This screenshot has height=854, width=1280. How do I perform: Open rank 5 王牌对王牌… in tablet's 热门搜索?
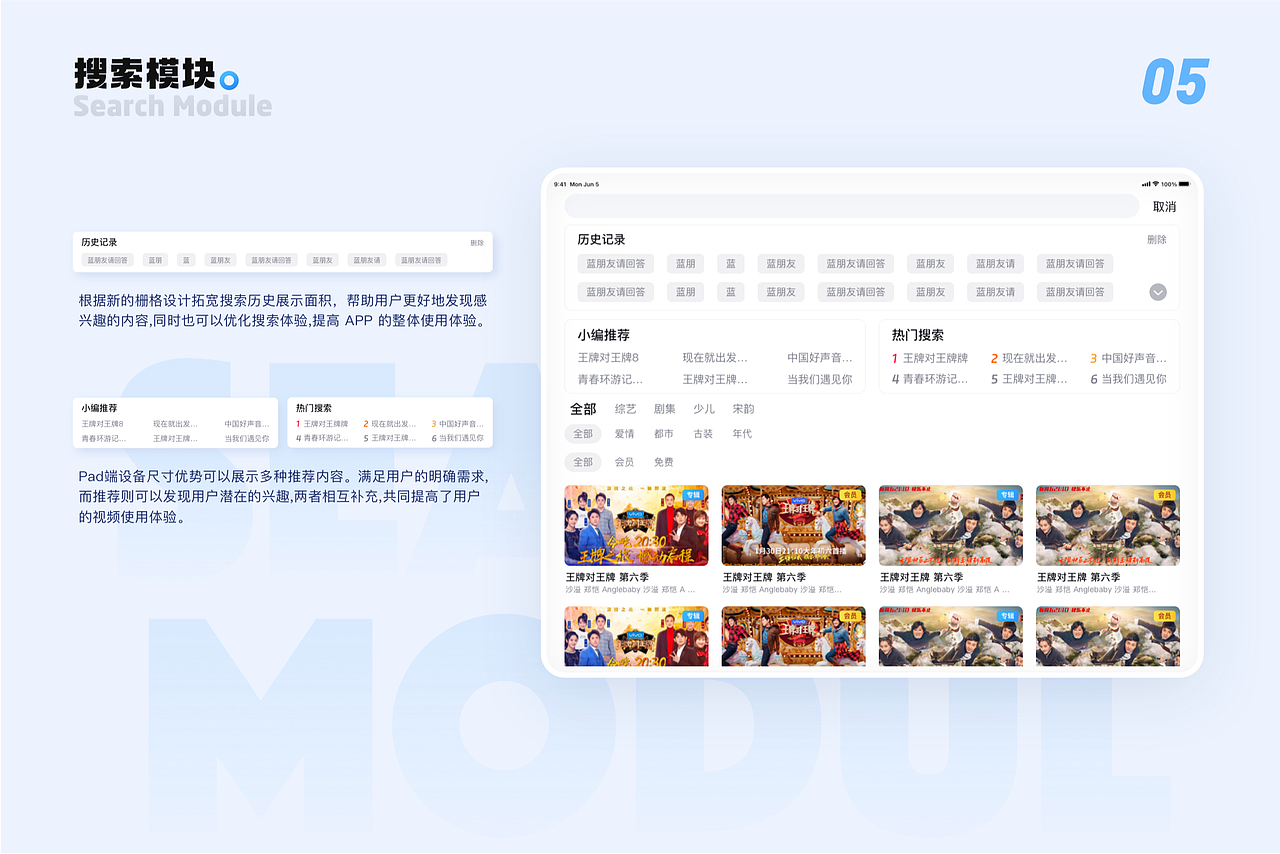click(x=1029, y=380)
